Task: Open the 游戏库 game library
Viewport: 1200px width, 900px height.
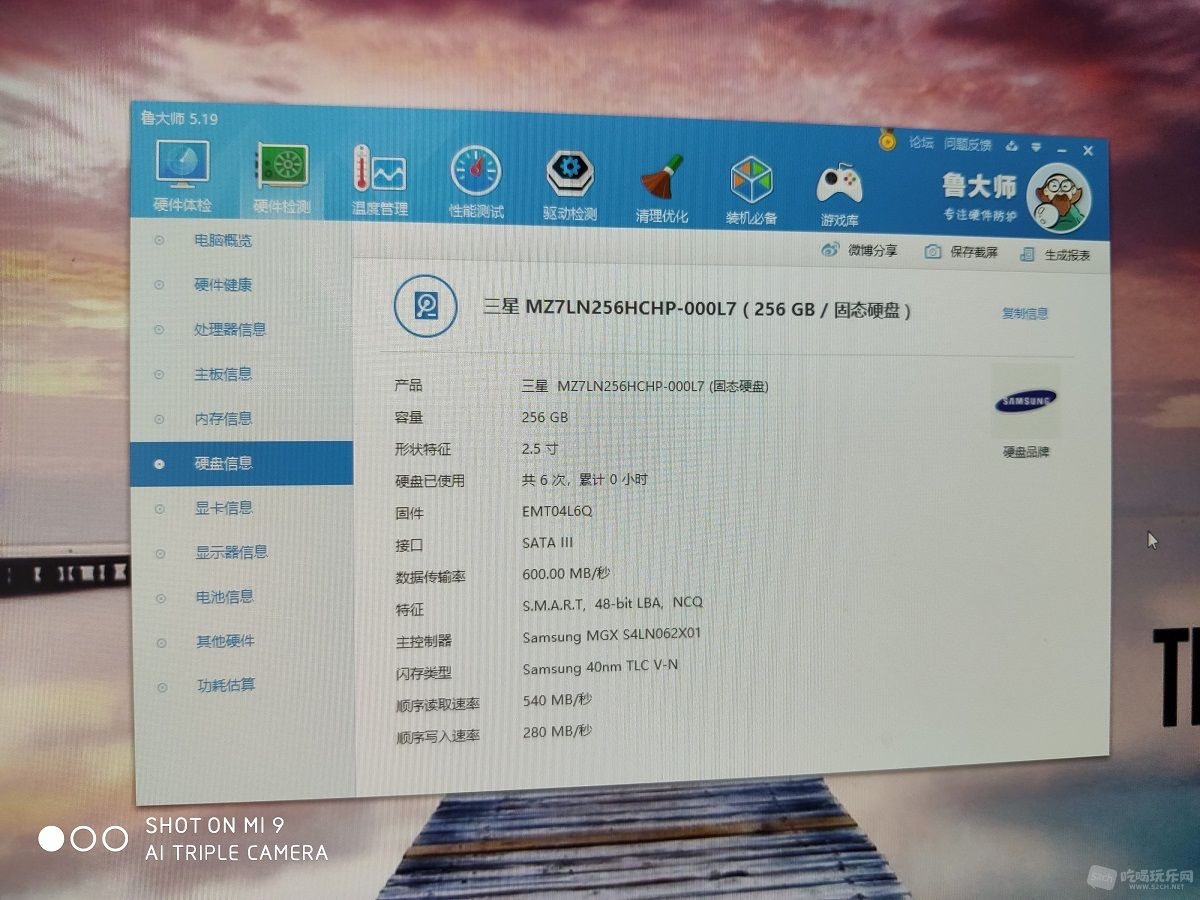Action: [x=840, y=194]
